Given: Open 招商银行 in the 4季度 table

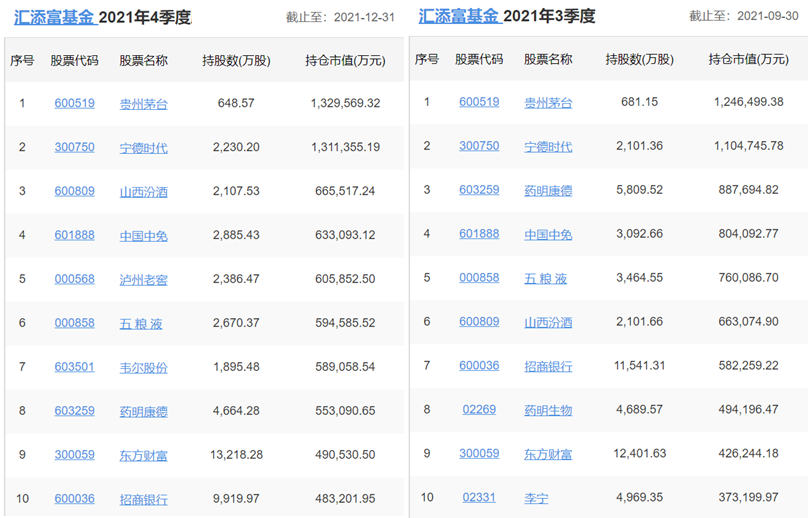Looking at the screenshot, I should point(144,500).
